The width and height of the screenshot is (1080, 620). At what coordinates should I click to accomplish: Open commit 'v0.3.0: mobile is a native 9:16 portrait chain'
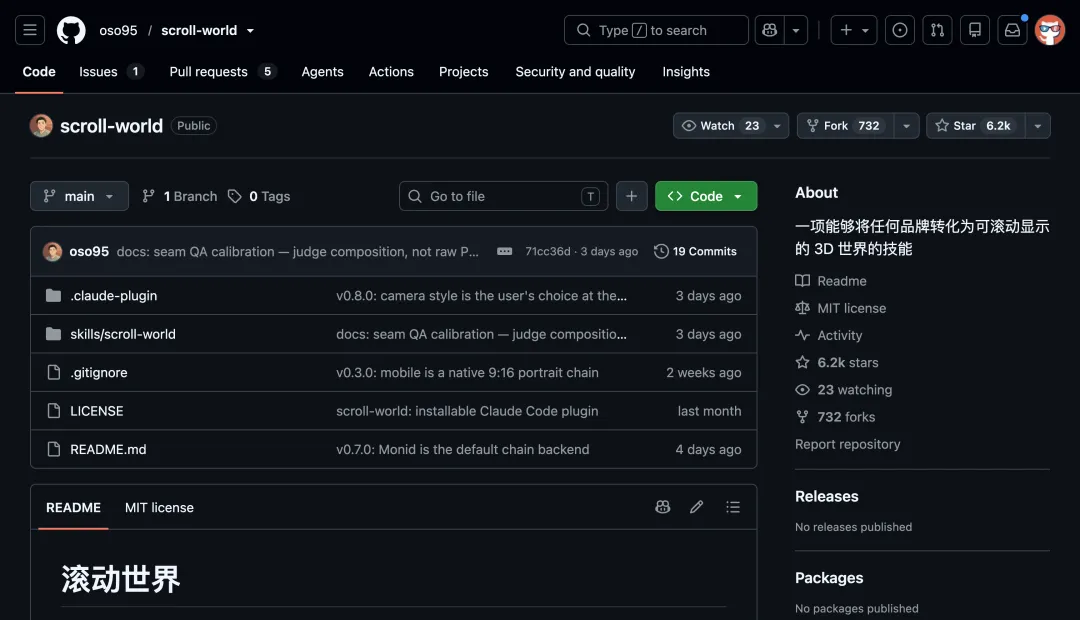[x=467, y=373]
